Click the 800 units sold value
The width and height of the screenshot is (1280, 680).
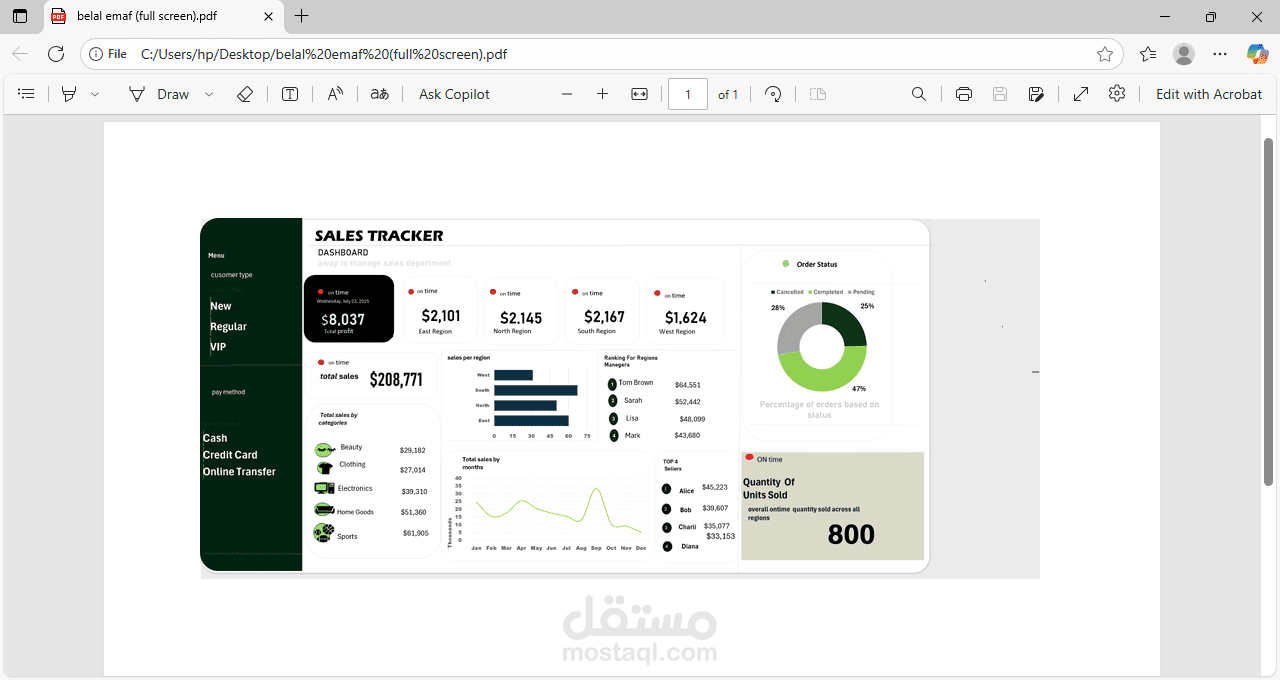pos(851,535)
